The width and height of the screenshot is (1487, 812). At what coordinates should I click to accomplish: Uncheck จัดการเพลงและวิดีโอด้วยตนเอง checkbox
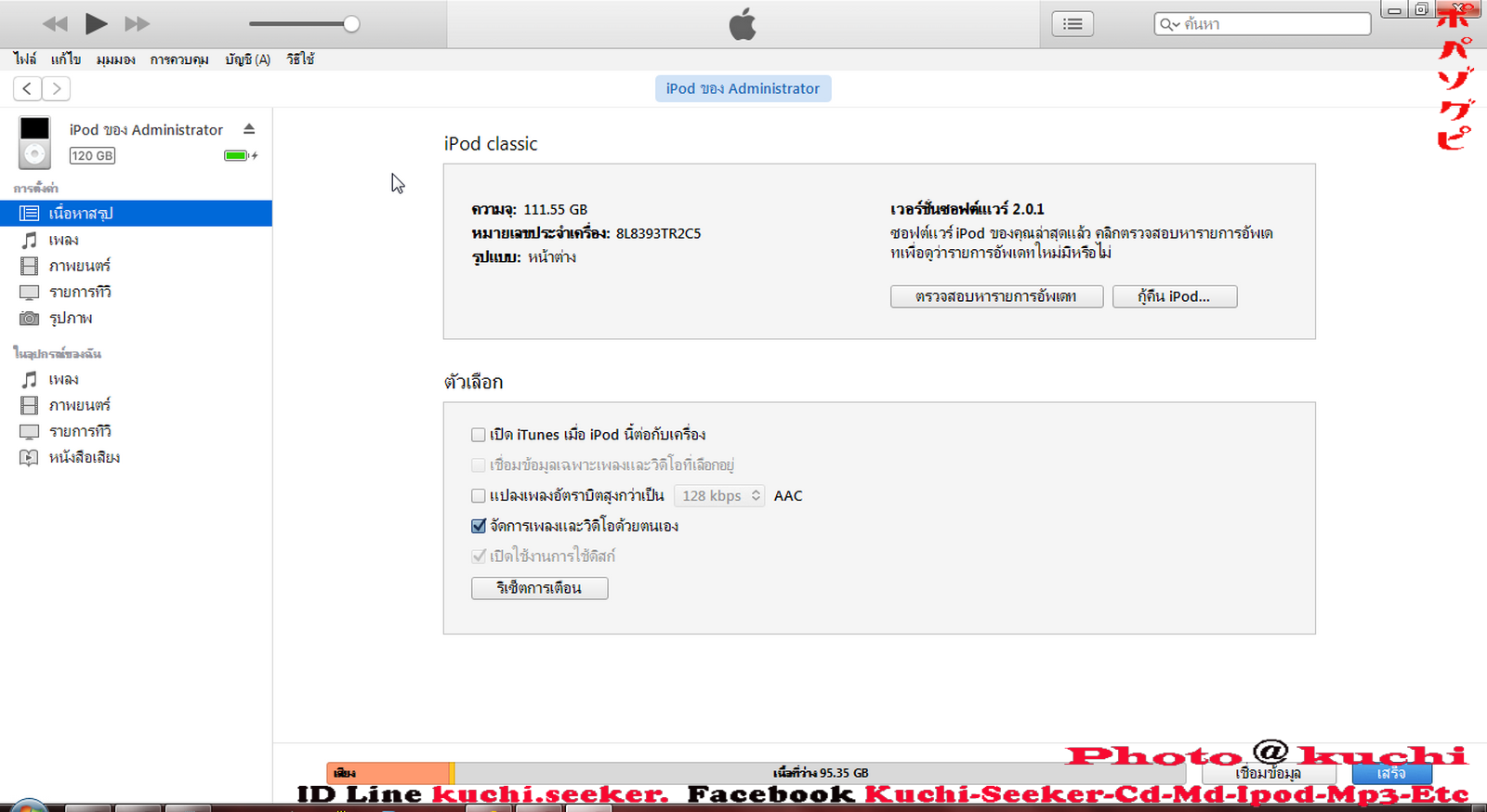[479, 526]
